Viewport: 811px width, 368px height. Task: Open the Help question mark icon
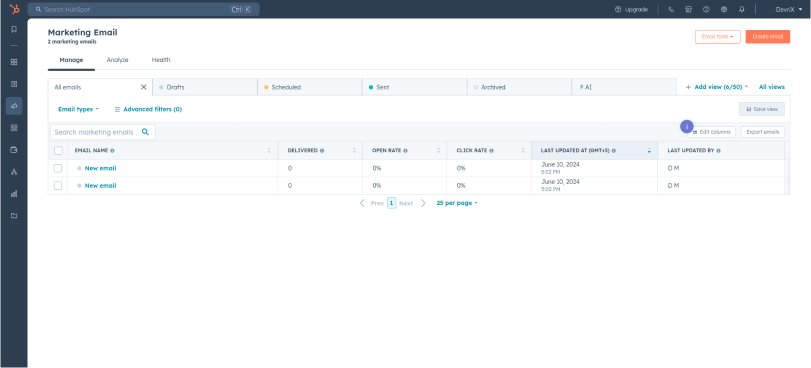[706, 9]
